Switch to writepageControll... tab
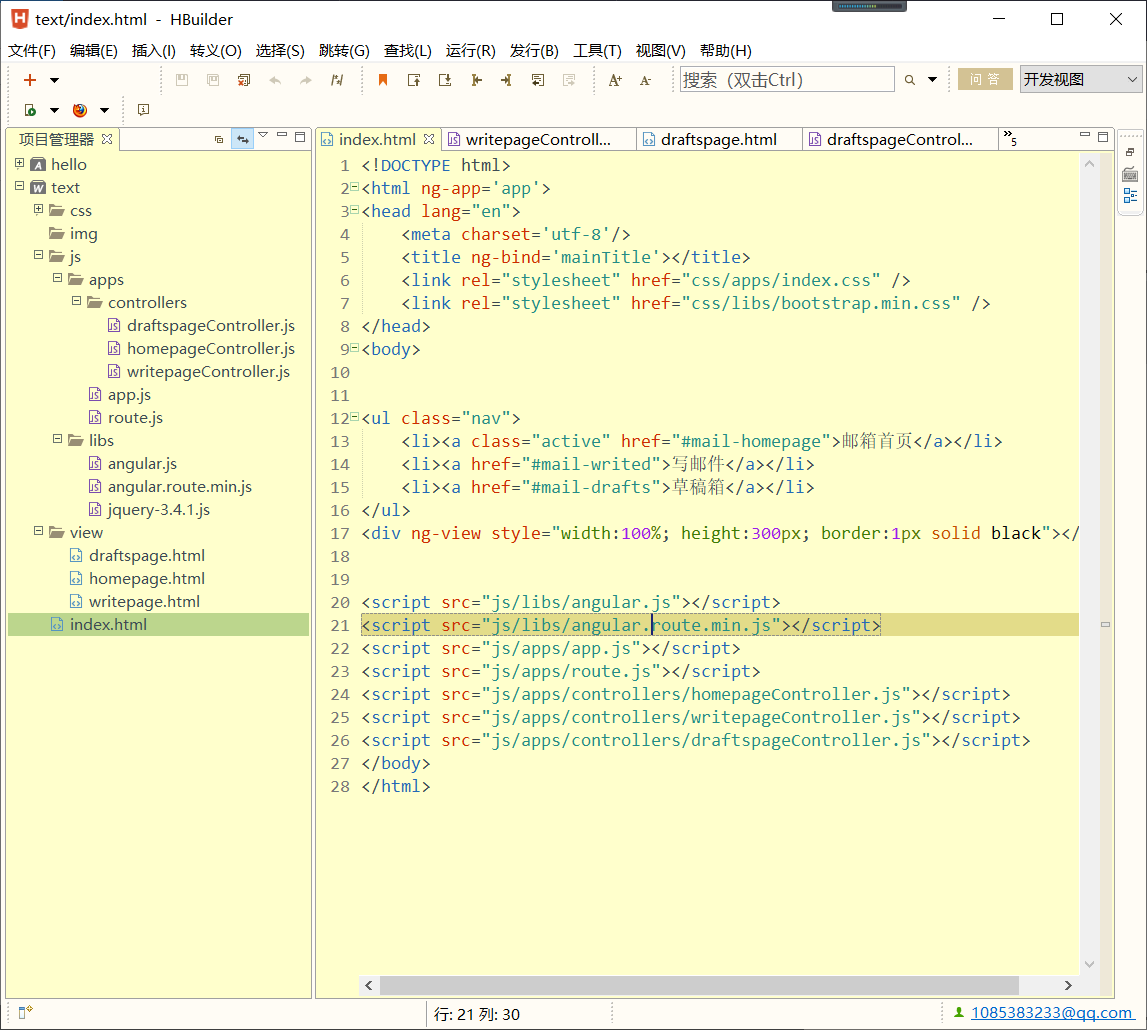Screen dimensions: 1147x1030 pos(538,140)
